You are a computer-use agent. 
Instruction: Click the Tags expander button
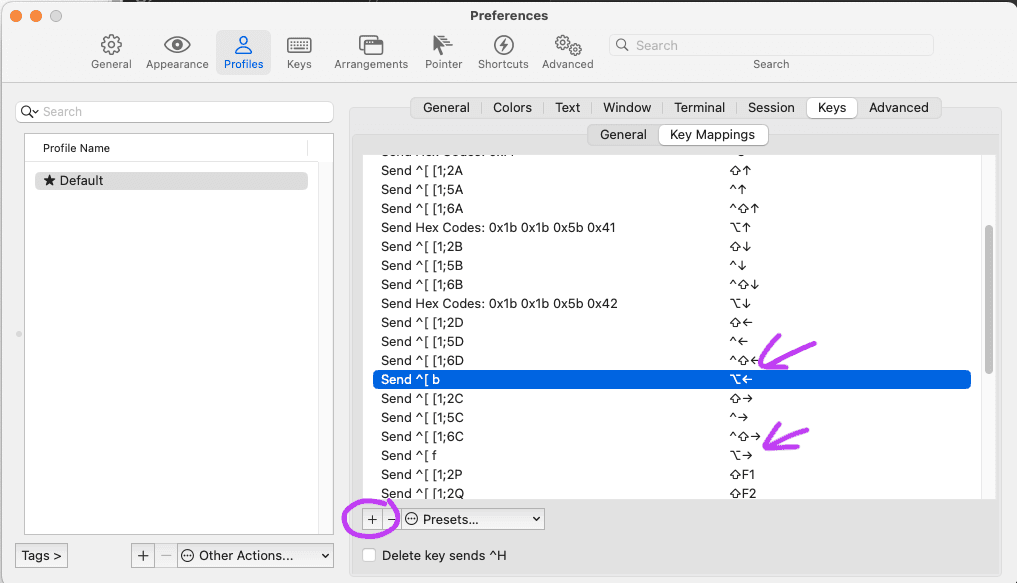[41, 555]
